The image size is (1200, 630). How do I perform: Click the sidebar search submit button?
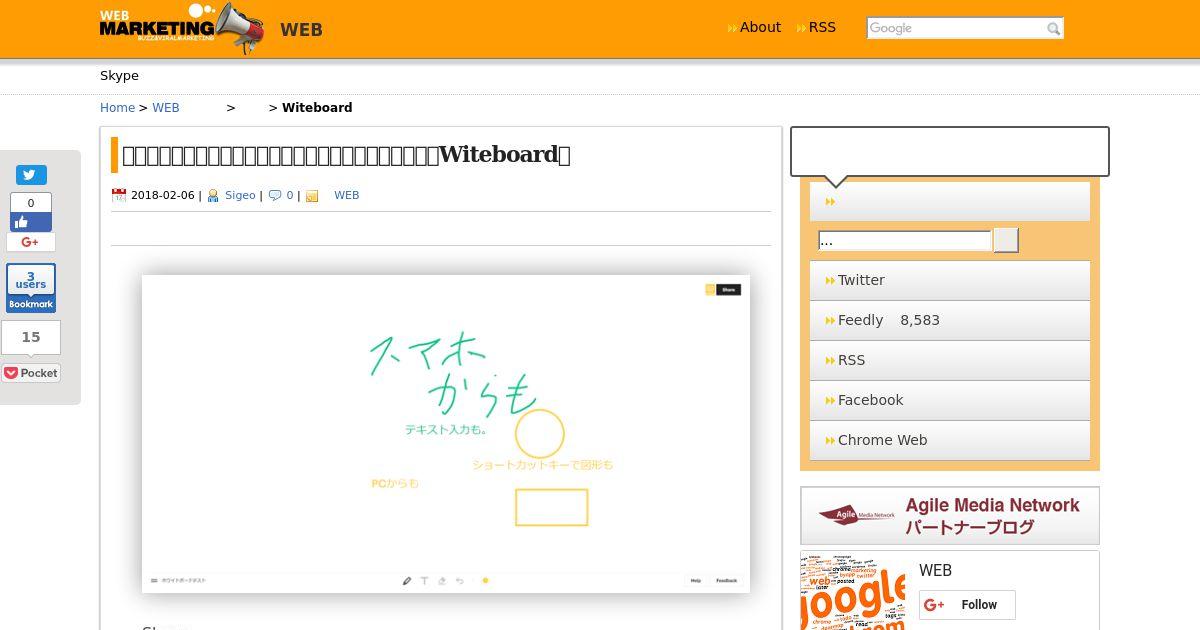[1006, 240]
